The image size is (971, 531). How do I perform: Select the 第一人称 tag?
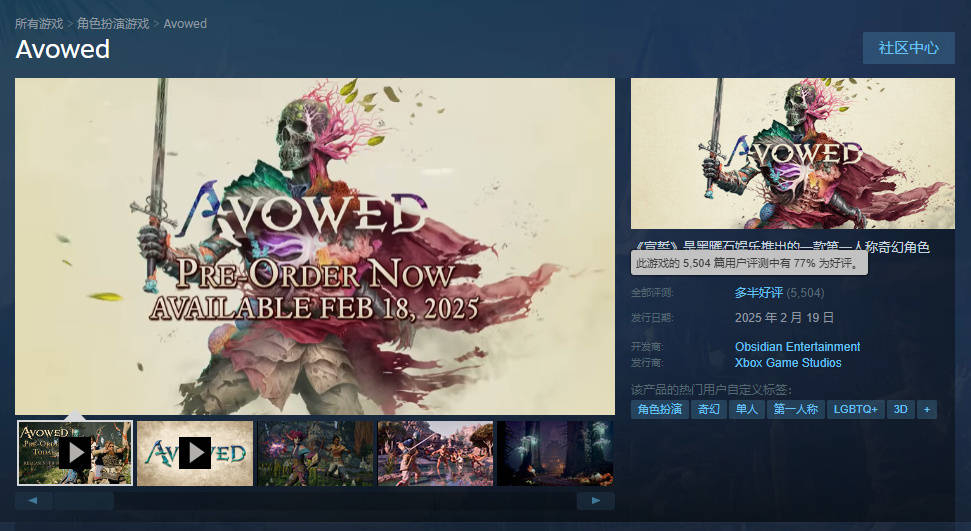tap(796, 410)
